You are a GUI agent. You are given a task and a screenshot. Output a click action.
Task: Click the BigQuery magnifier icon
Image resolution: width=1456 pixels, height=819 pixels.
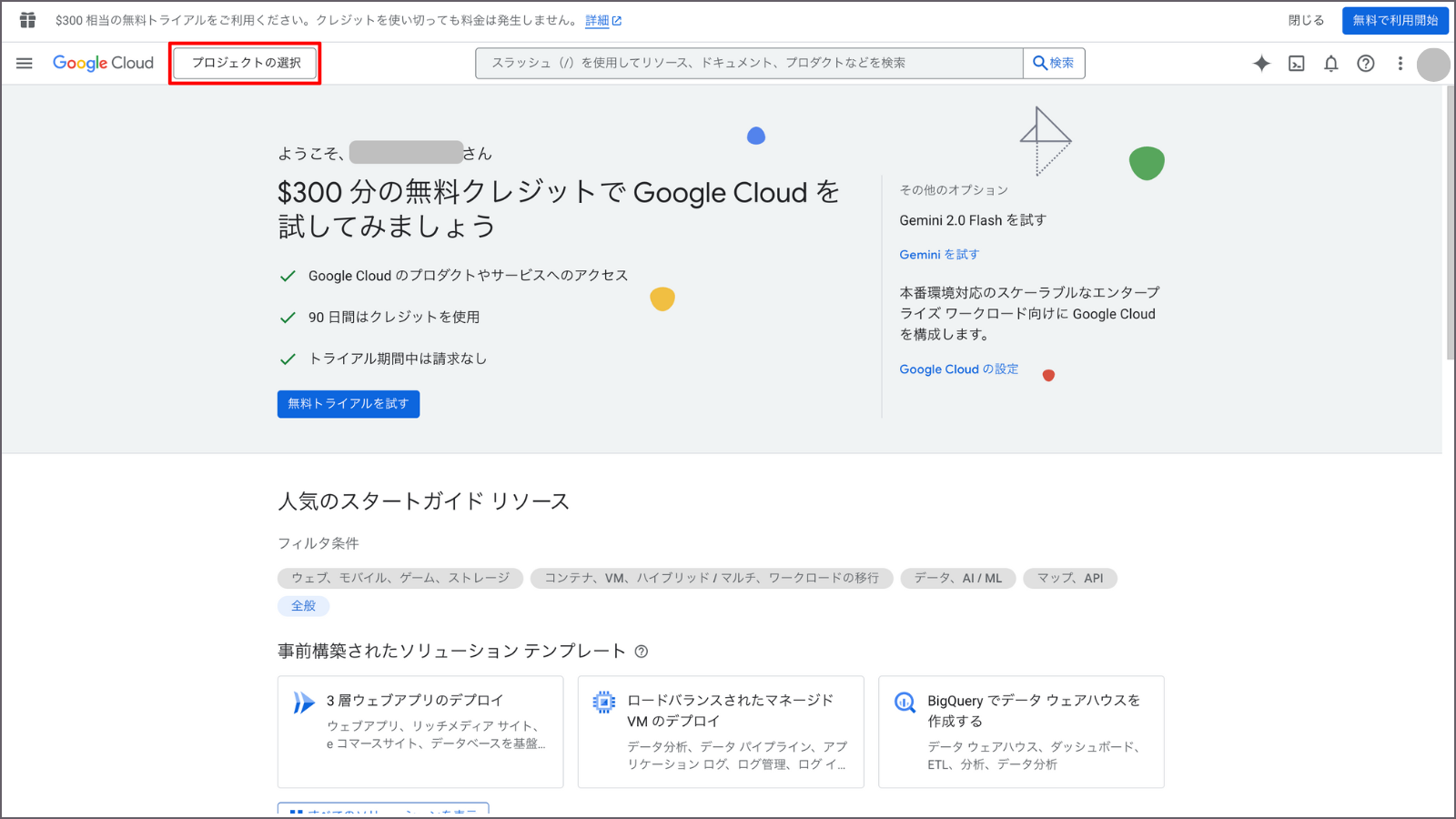click(905, 703)
